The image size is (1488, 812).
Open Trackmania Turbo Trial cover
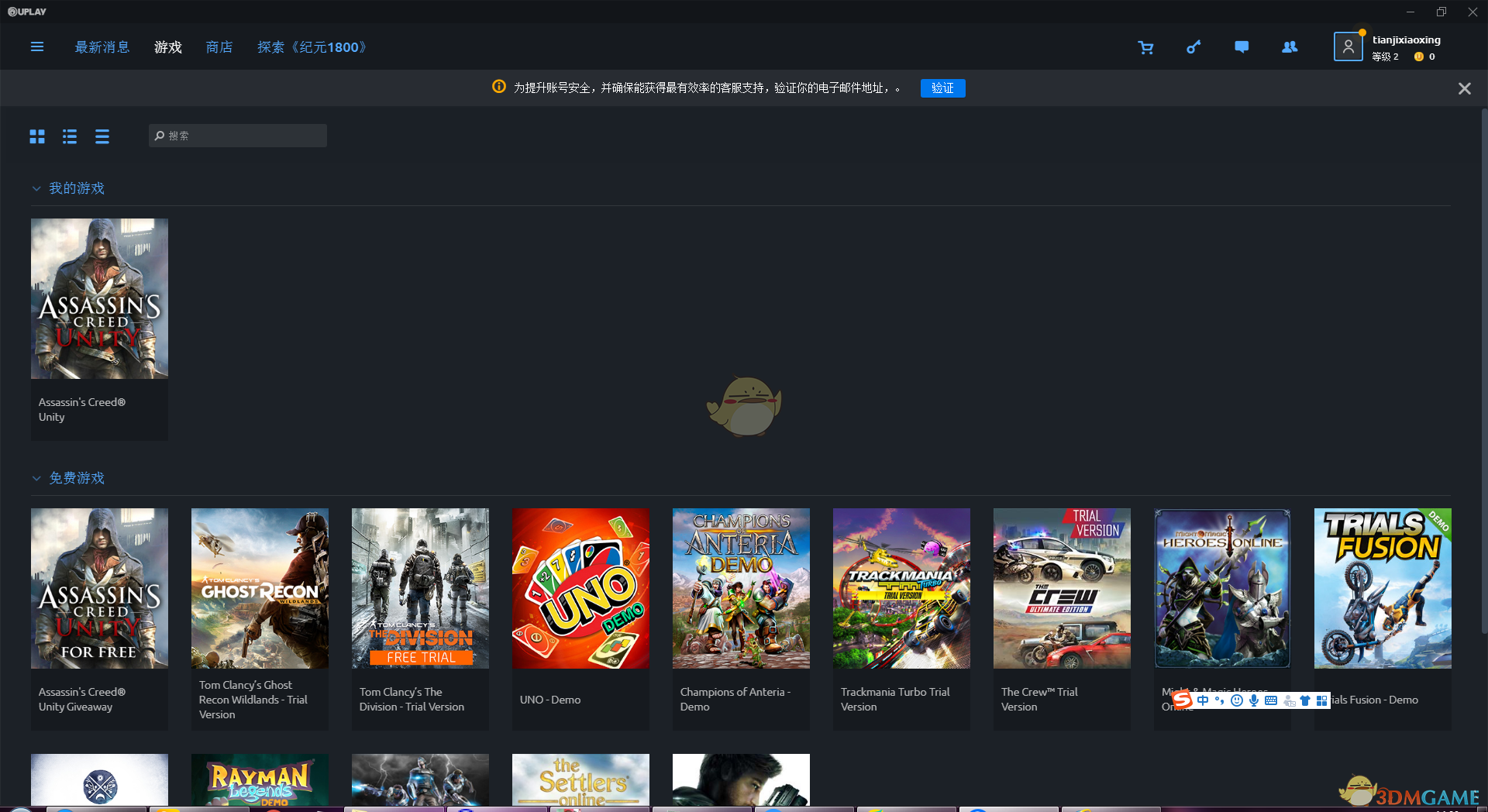point(901,588)
